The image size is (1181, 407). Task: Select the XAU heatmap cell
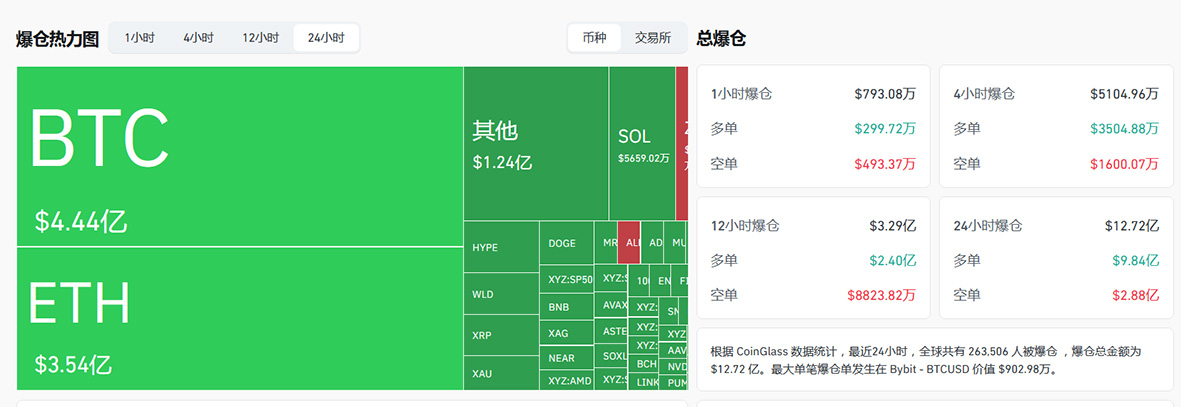coord(501,373)
